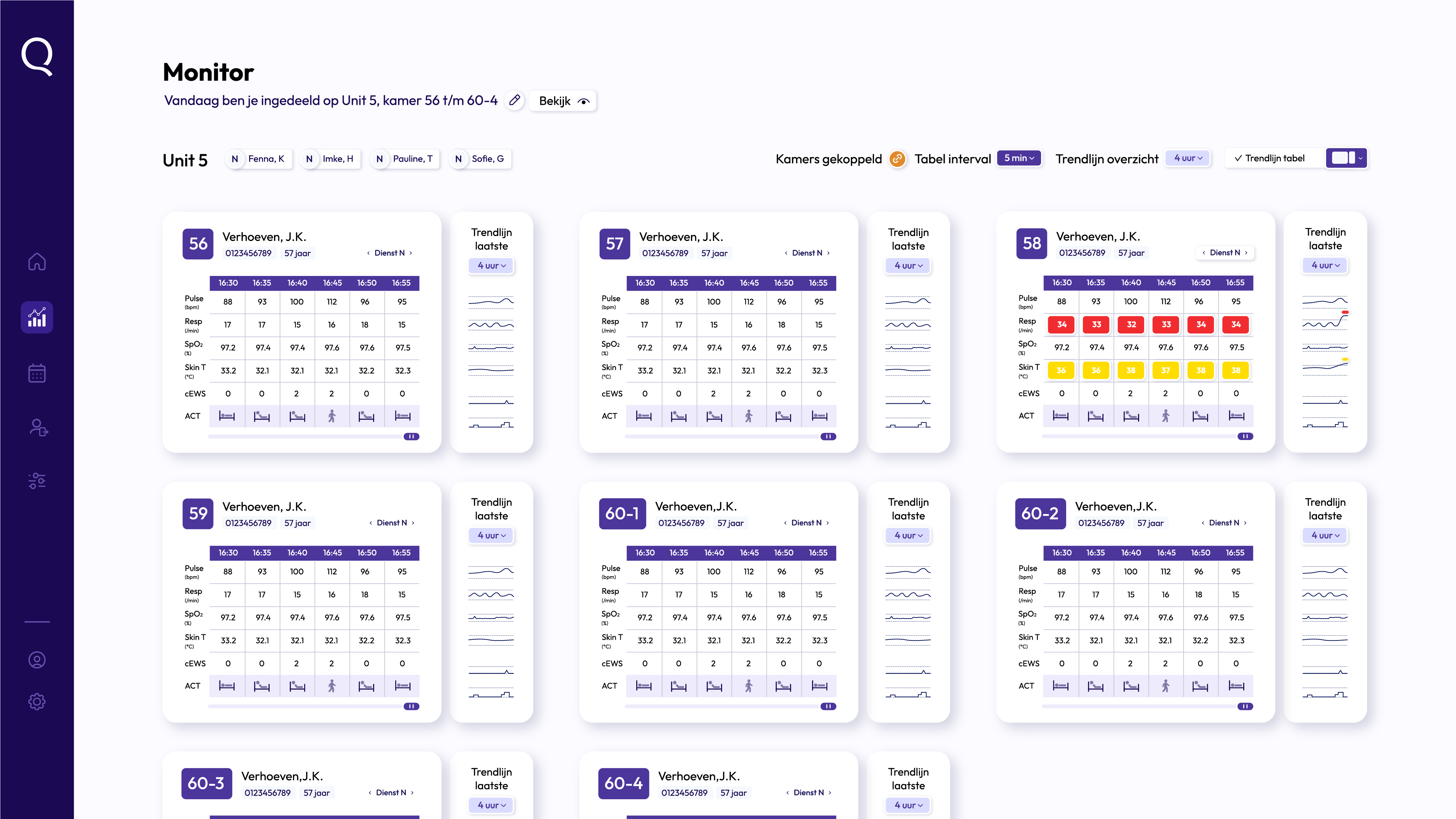This screenshot has height=819, width=1456.
Task: Click next Dienst N arrow for room 58
Action: (x=1246, y=253)
